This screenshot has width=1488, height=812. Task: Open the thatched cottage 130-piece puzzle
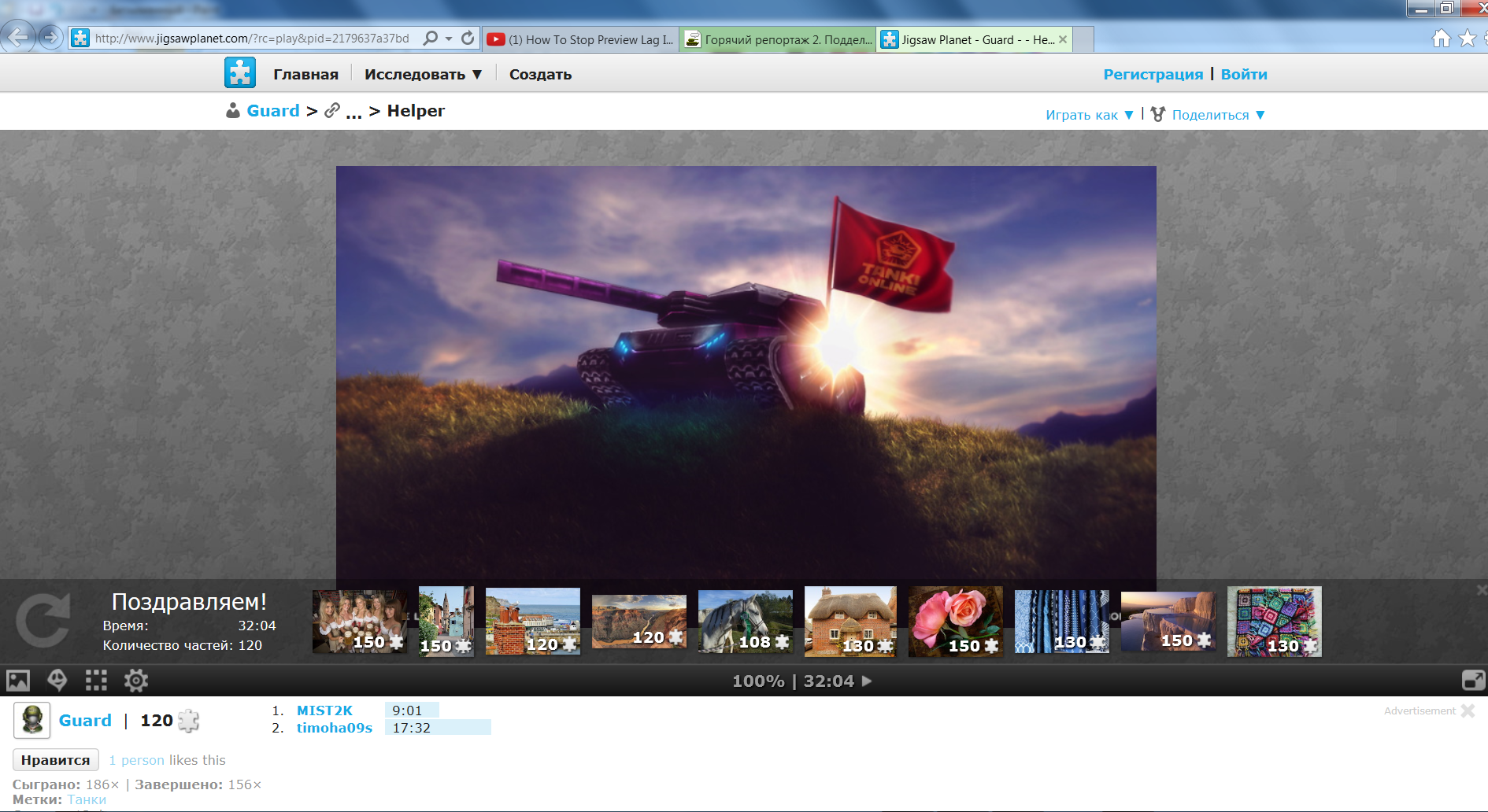850,622
